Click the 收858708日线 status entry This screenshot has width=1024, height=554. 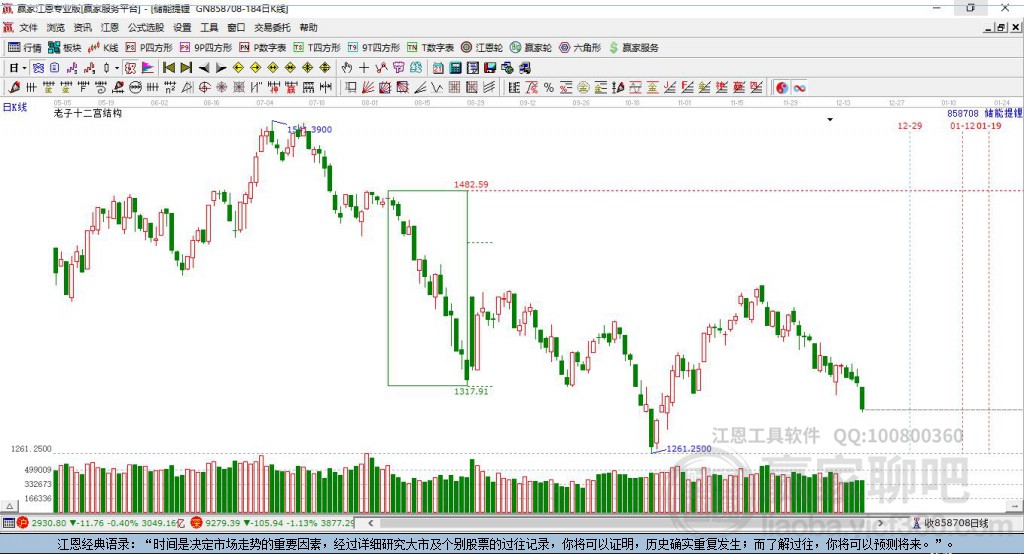point(957,523)
